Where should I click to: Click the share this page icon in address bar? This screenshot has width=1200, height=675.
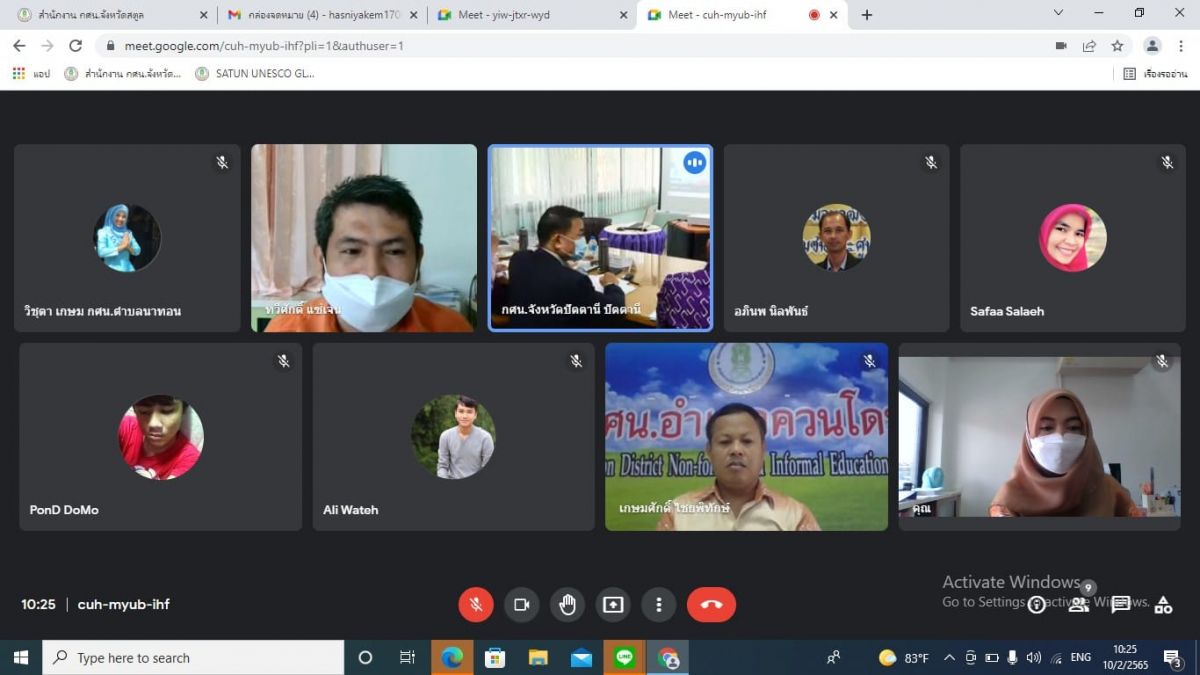click(x=1089, y=46)
